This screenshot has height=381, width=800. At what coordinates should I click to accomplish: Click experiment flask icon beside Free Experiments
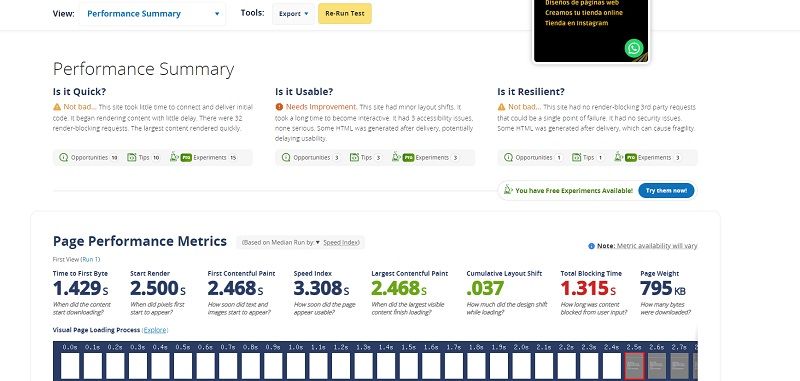(x=508, y=190)
